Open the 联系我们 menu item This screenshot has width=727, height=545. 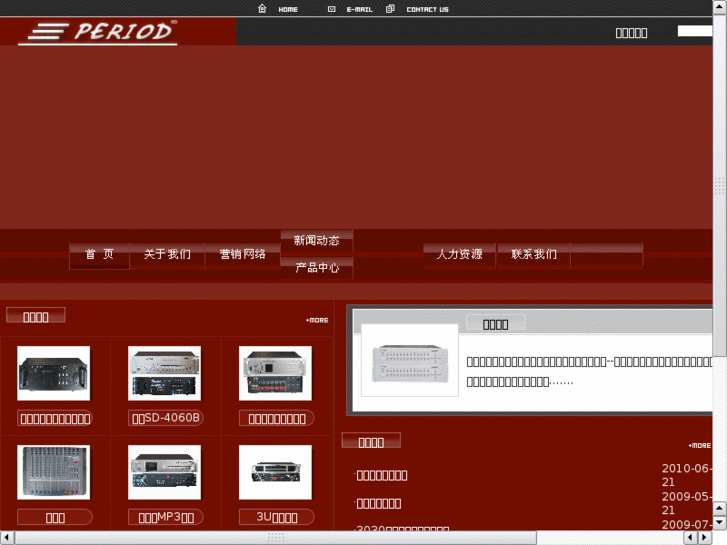tap(534, 254)
